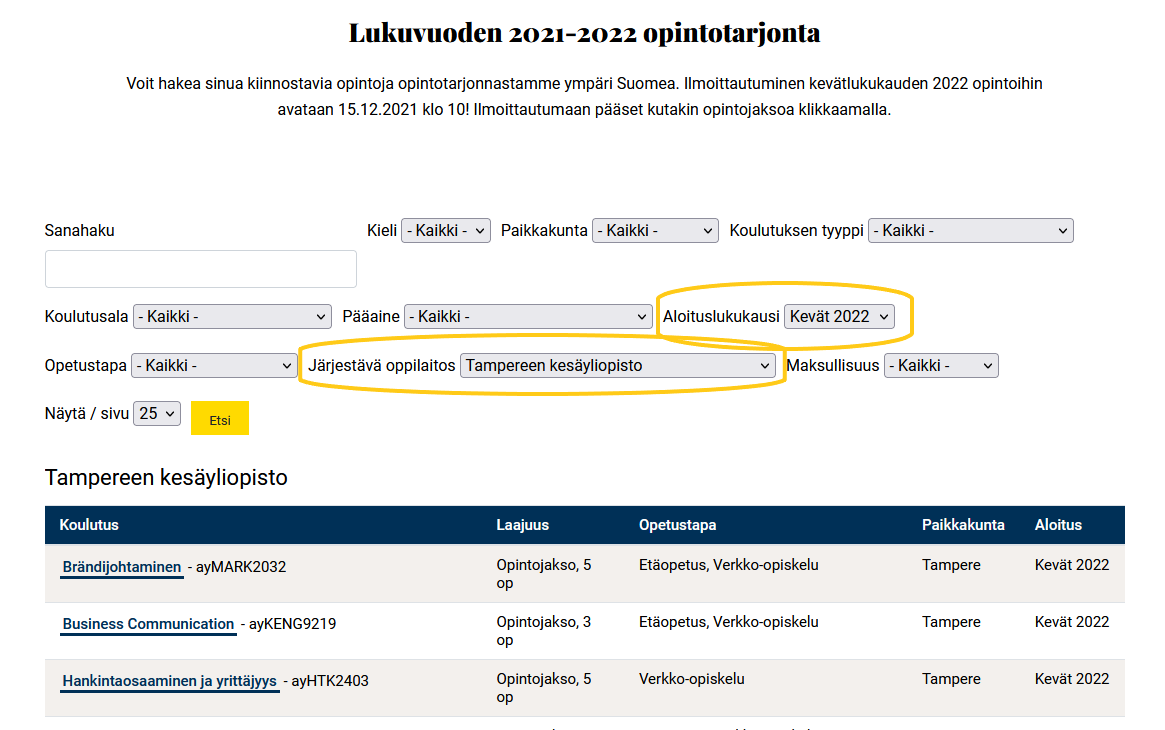Follow the Hankintaosaaminen ja yrittäjyys link
The width and height of the screenshot is (1165, 730).
tap(169, 682)
